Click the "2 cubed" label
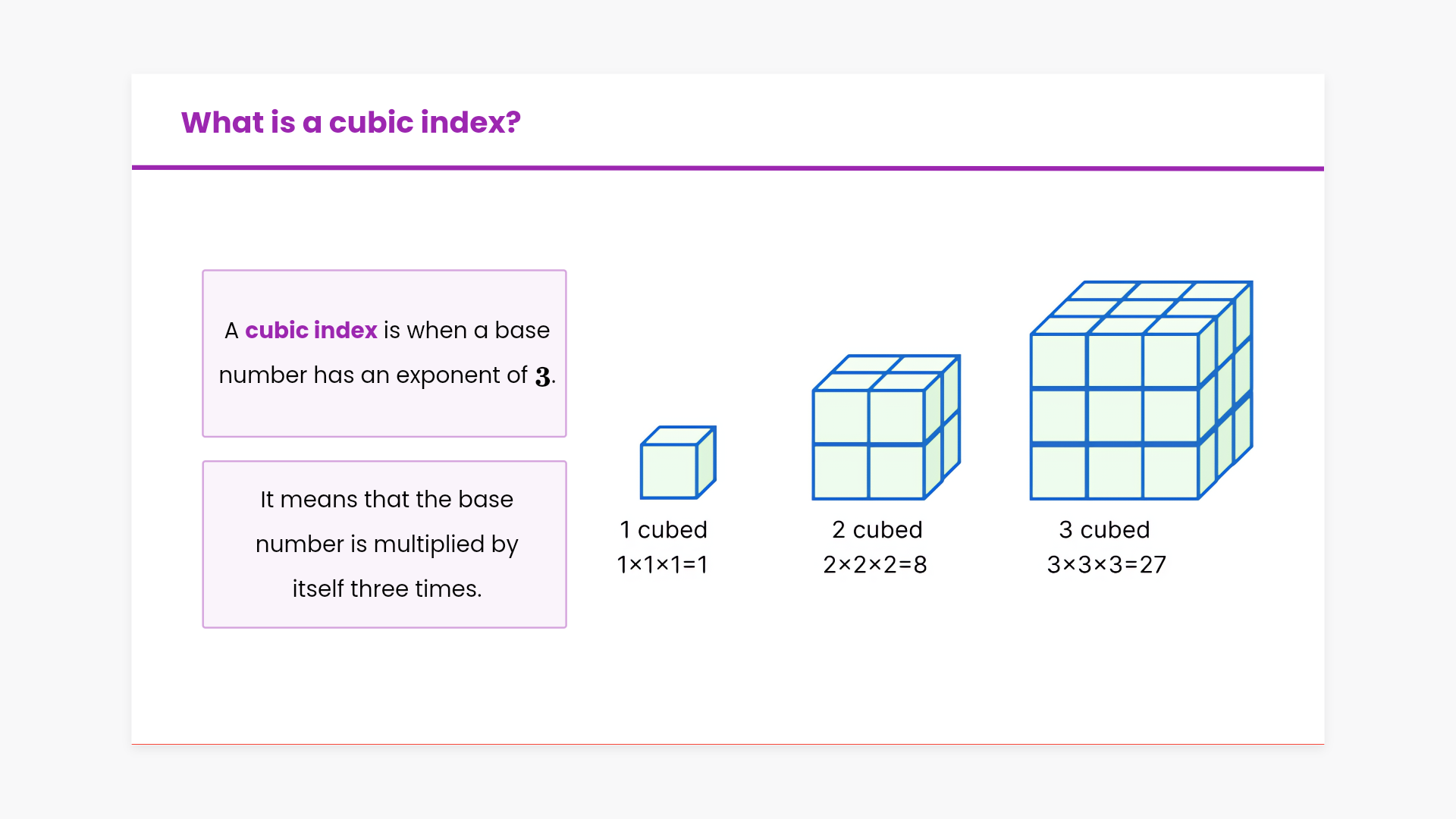The height and width of the screenshot is (819, 1456). [877, 530]
